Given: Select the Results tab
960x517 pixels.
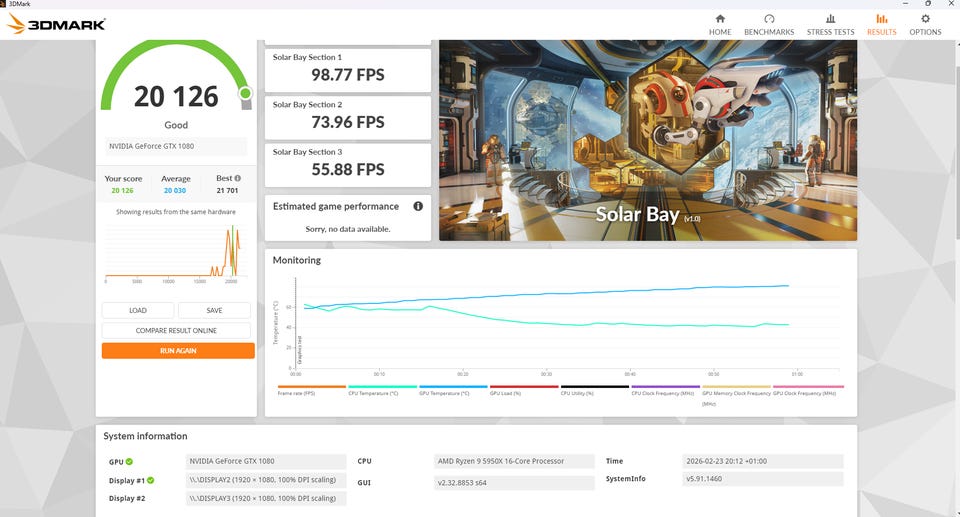Looking at the screenshot, I should pyautogui.click(x=882, y=25).
